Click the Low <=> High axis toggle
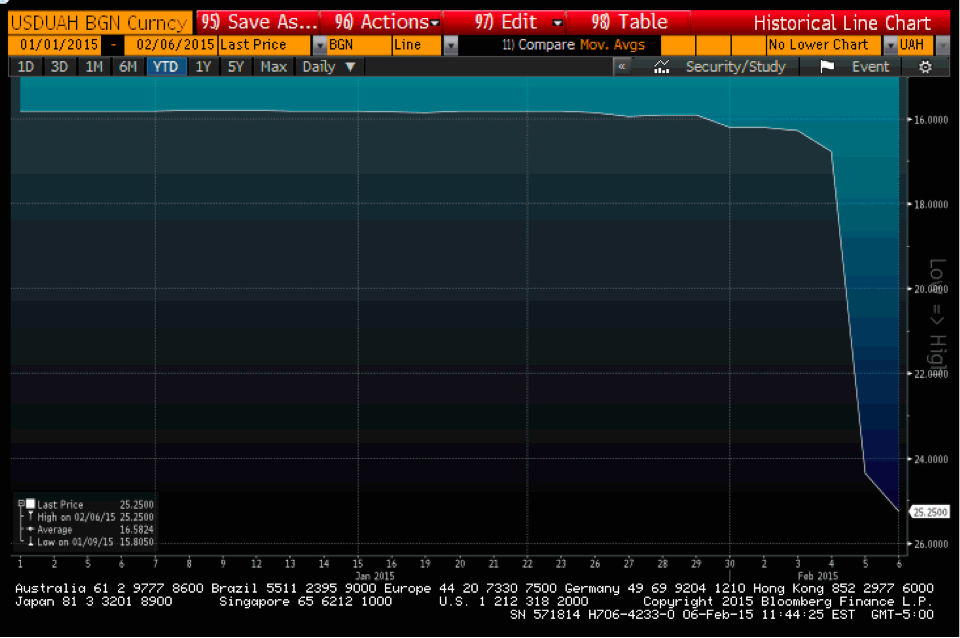The height and width of the screenshot is (638, 960). [937, 313]
